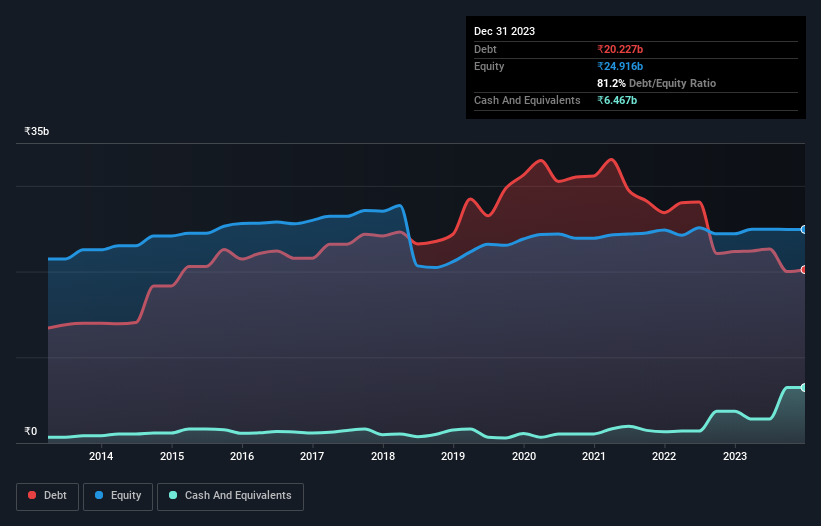821x526 pixels.
Task: Click the 2022 x-axis label
Action: (664, 456)
